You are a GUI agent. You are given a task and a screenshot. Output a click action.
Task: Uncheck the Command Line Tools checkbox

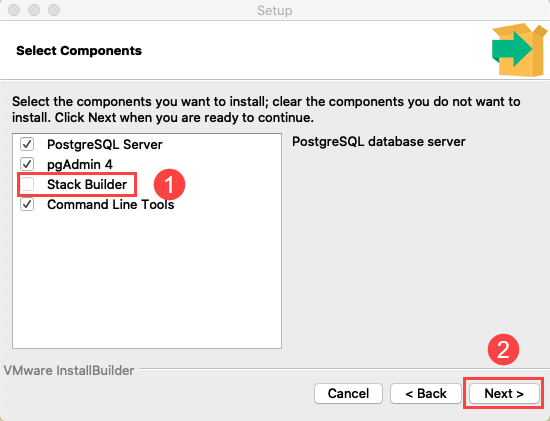pos(27,204)
